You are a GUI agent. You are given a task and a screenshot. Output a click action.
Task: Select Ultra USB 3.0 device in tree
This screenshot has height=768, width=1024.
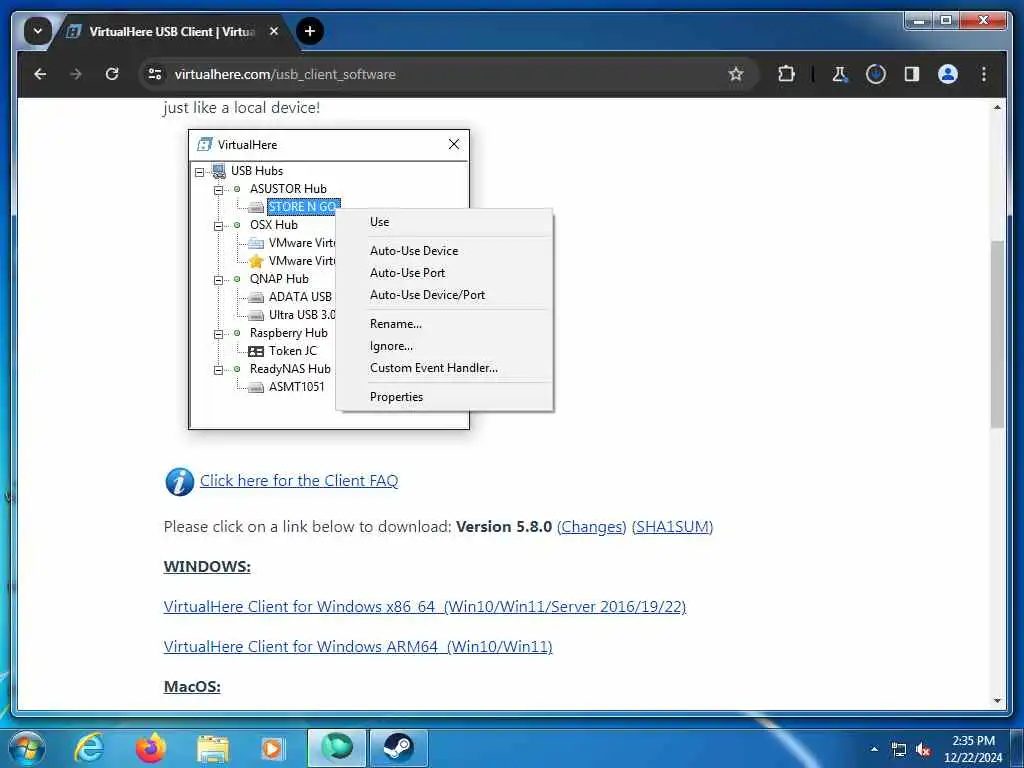coord(302,315)
